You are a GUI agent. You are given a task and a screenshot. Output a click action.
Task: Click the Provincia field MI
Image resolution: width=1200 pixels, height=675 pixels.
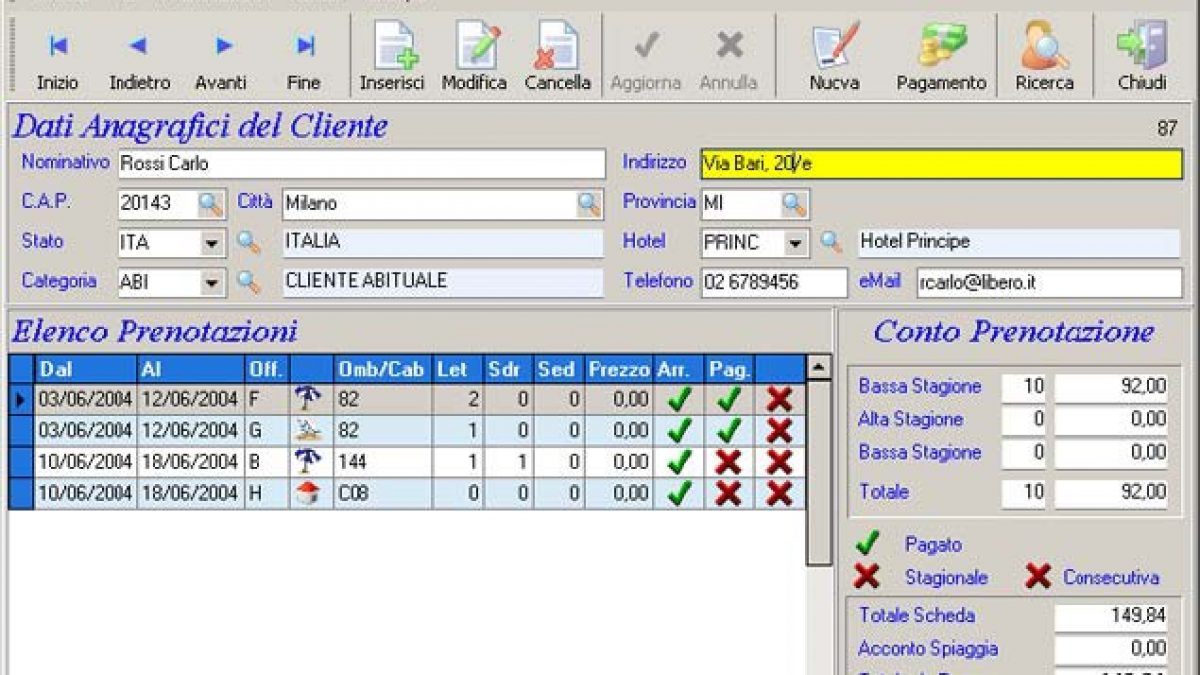[x=741, y=204]
